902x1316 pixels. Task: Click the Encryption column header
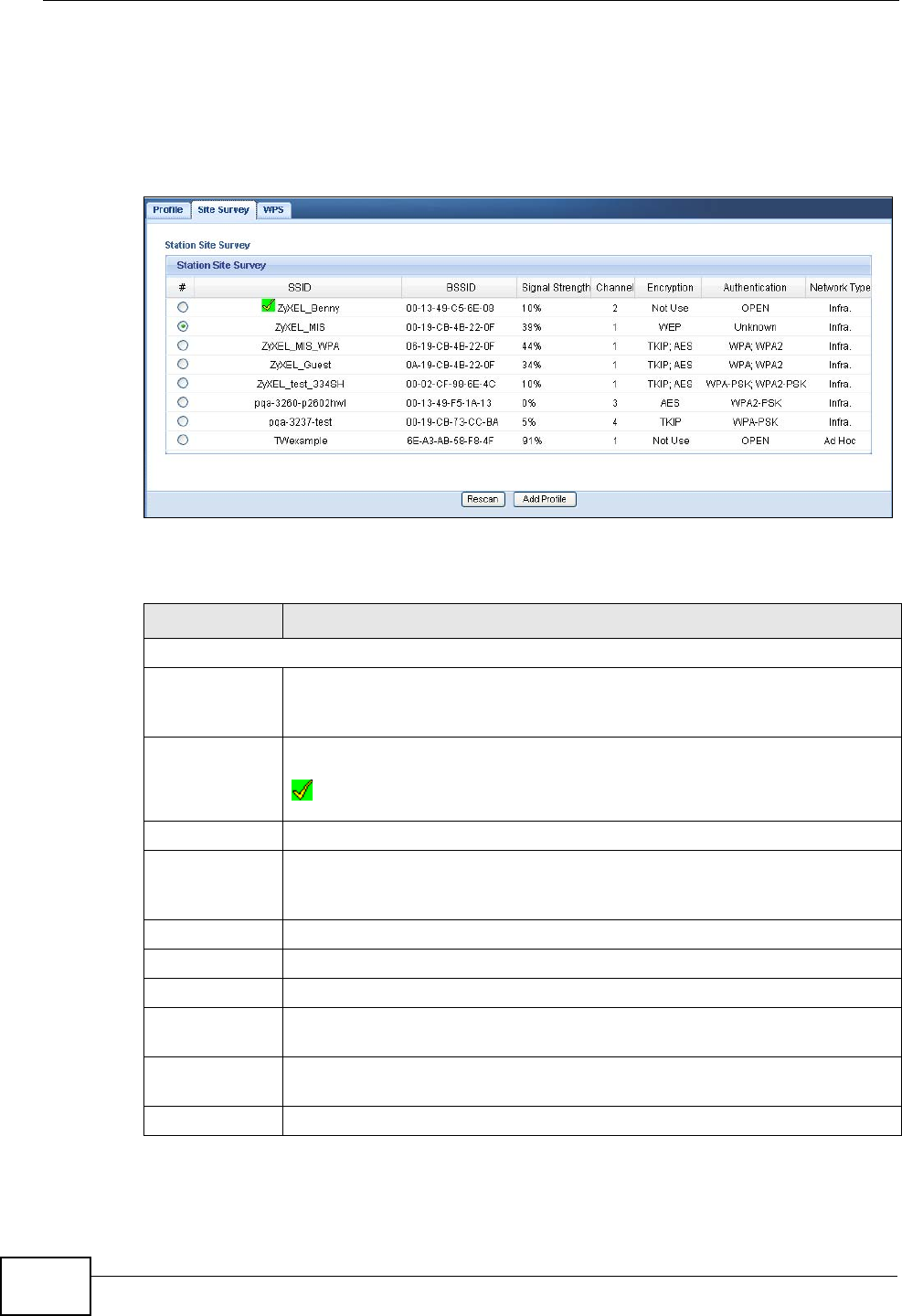[x=670, y=287]
